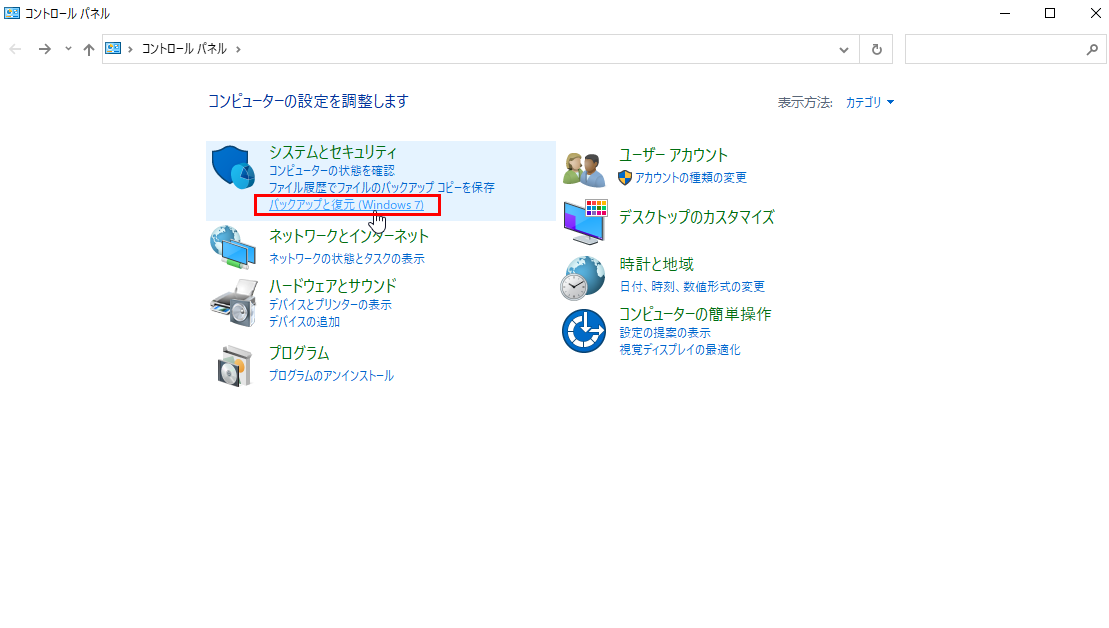
Task: Close the Control Panel window
Action: (1096, 13)
